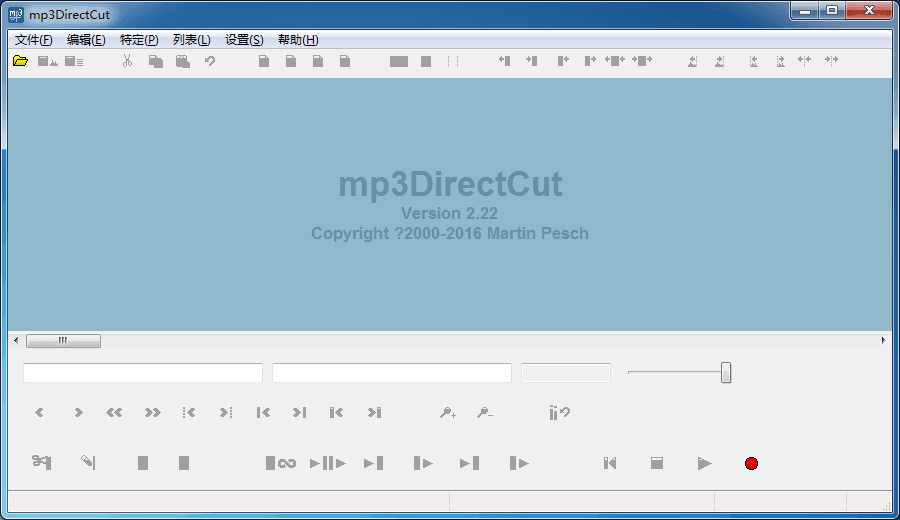The image size is (900, 520).
Task: Click the left arrow with dotted line button
Action: tap(188, 413)
